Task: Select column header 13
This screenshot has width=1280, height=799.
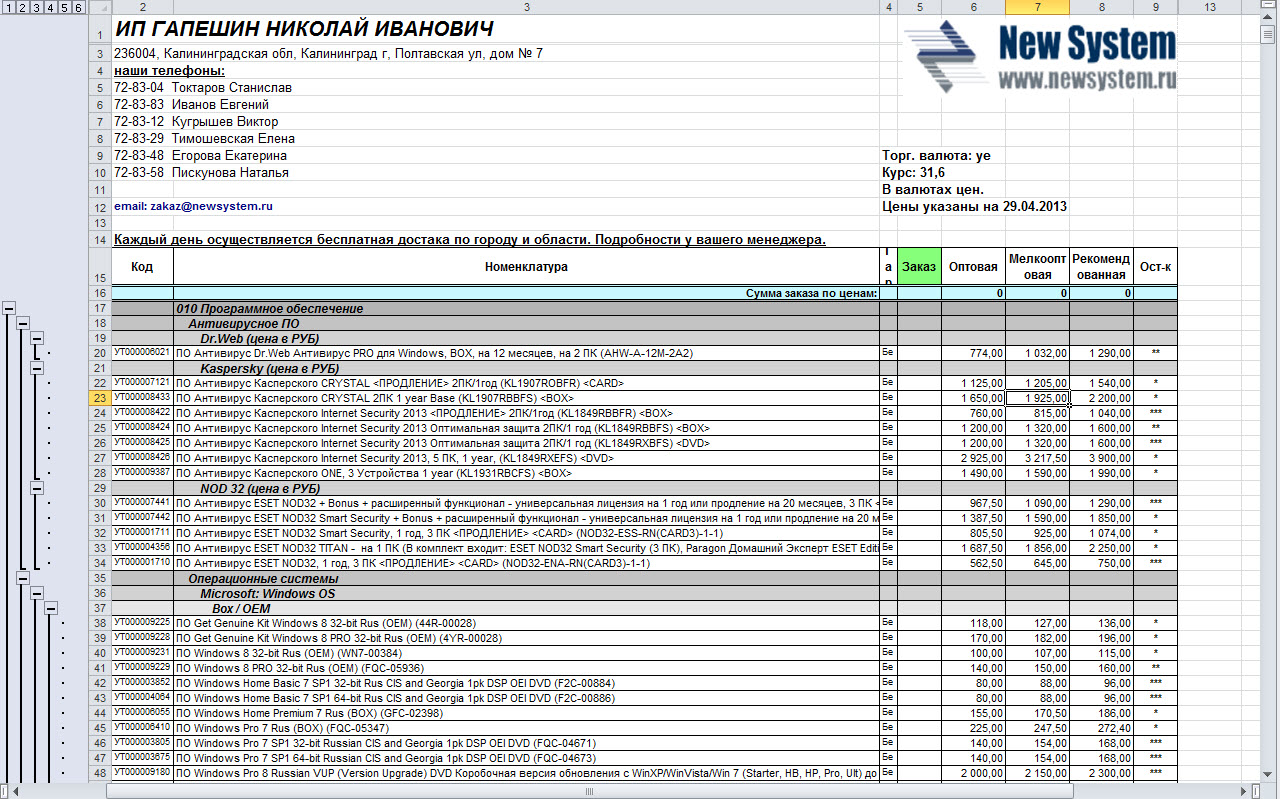Action: click(x=1210, y=8)
